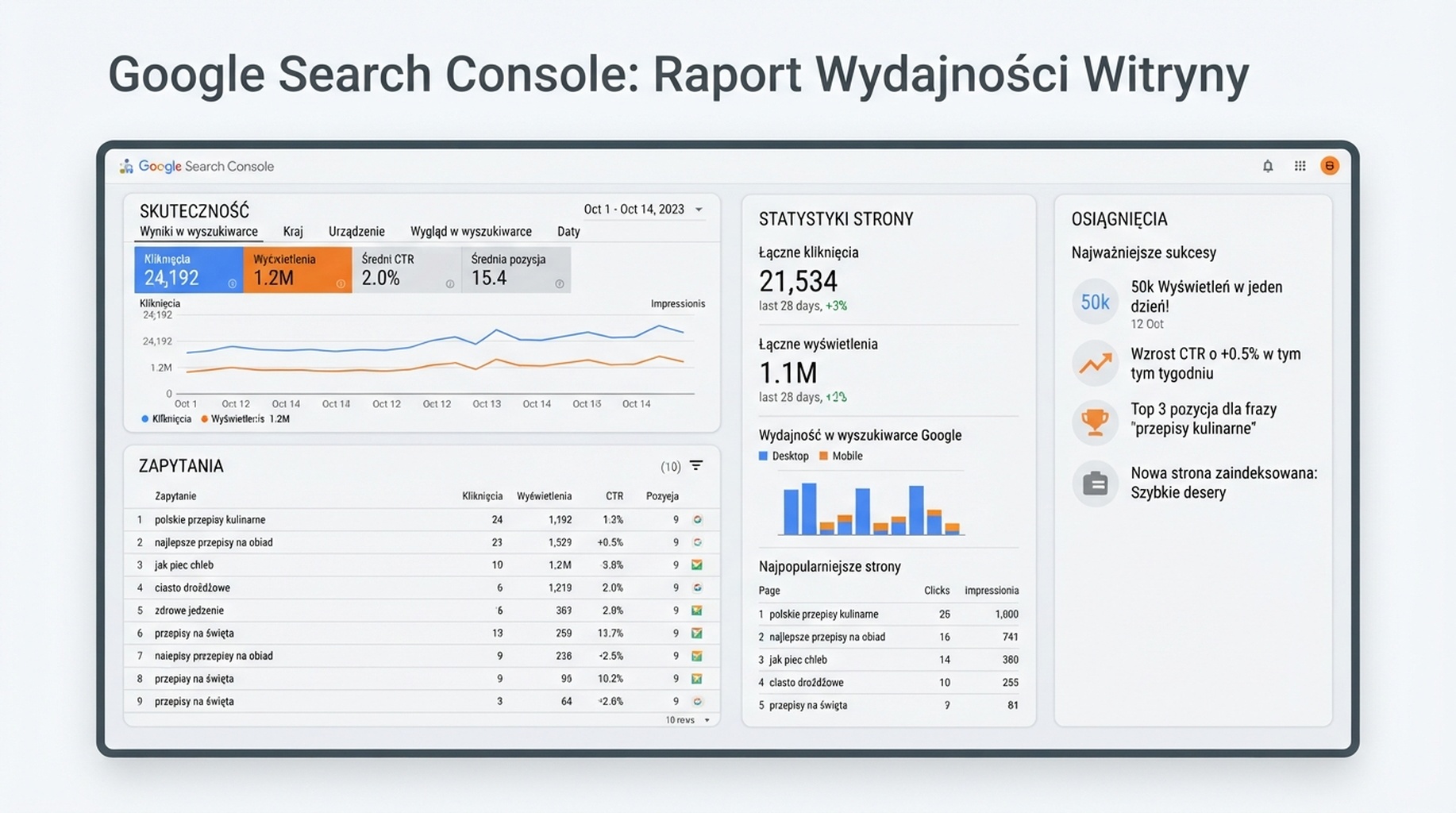The height and width of the screenshot is (813, 1456).
Task: Click status icon for zdrowe jedzenie
Action: point(697,611)
